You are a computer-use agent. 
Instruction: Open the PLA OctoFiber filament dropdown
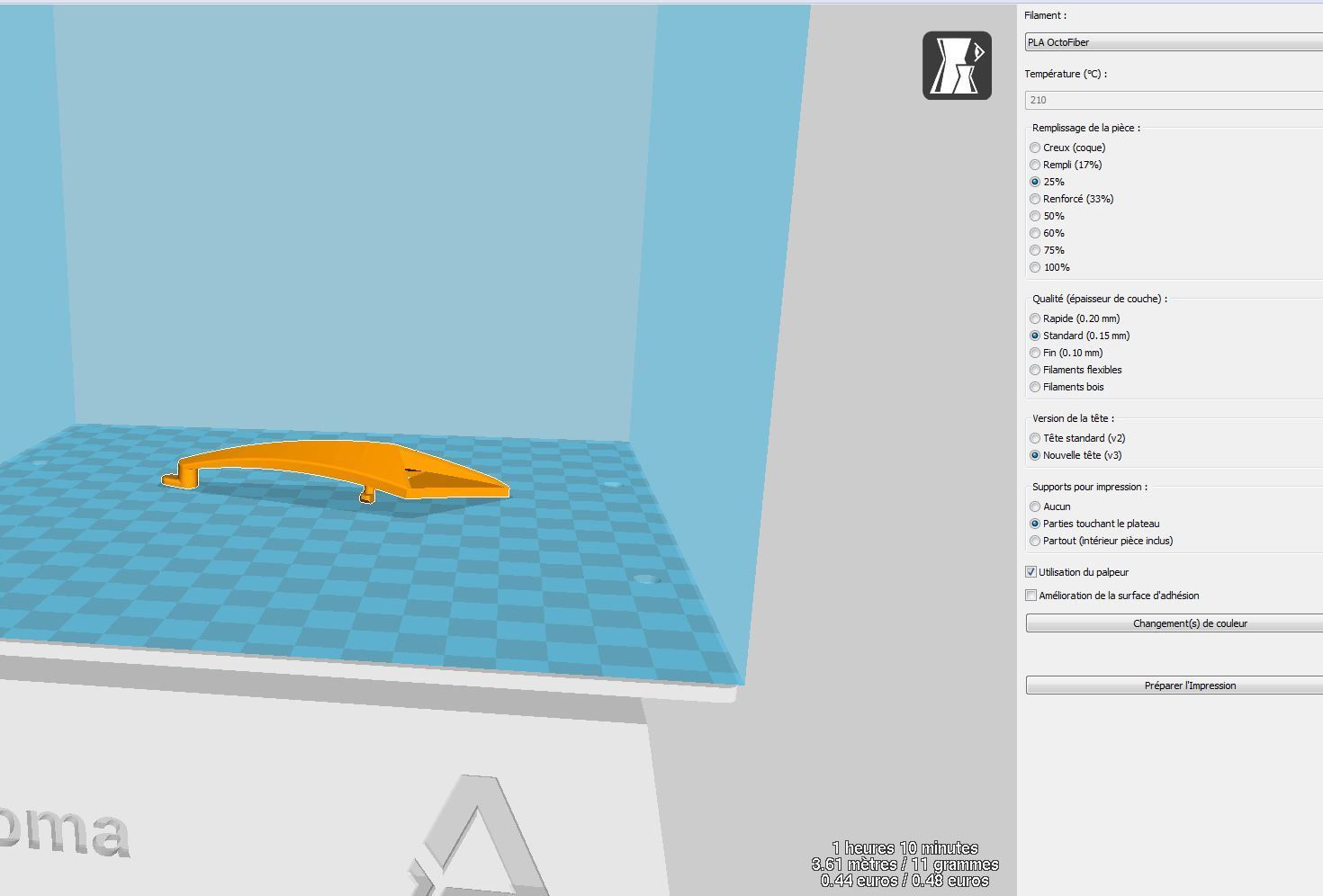click(x=1170, y=42)
